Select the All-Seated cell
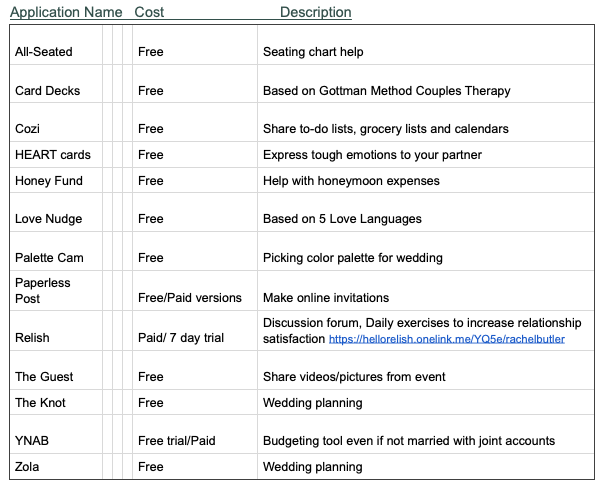Image resolution: width=605 pixels, height=490 pixels. coord(56,45)
